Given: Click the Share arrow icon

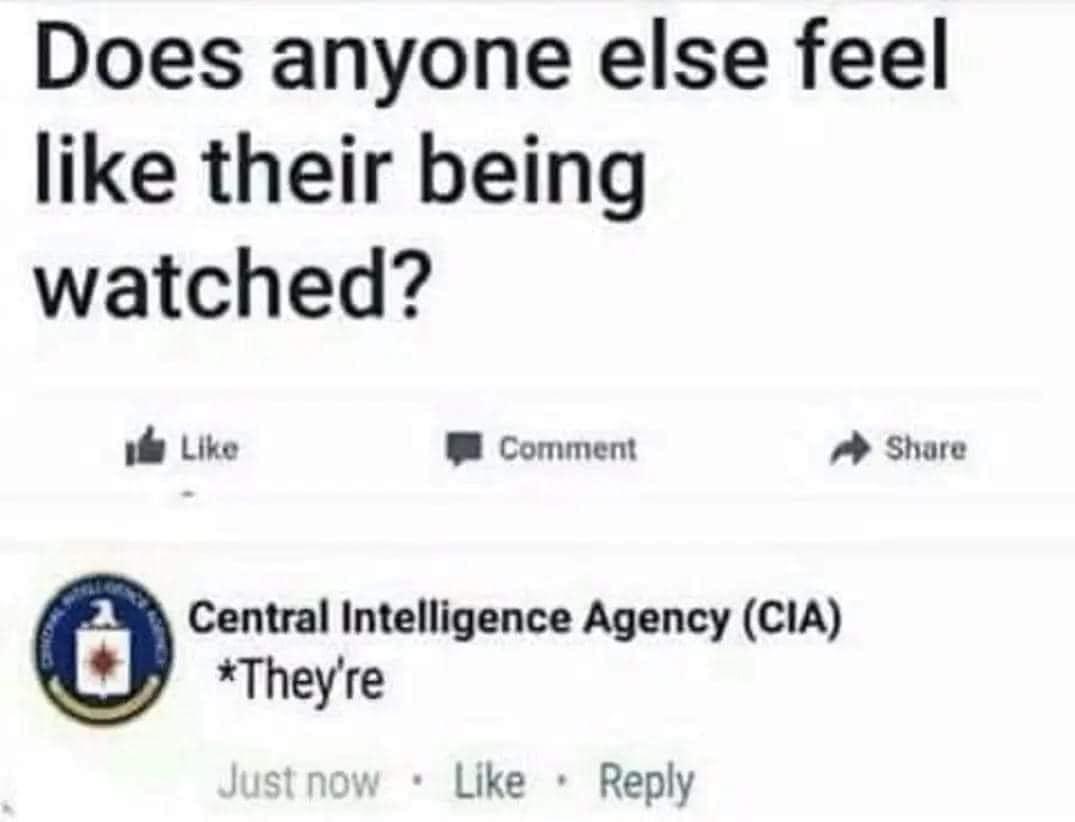Looking at the screenshot, I should pos(850,450).
